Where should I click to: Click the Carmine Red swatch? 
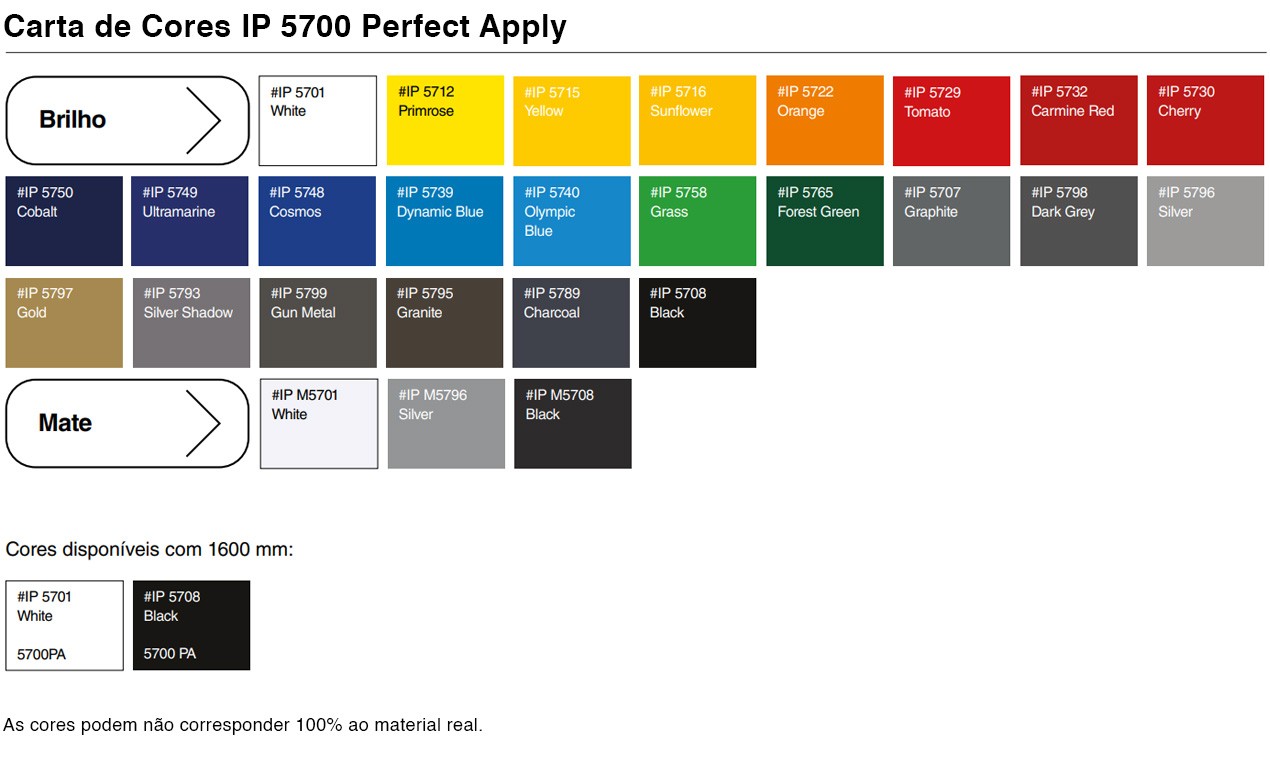click(1079, 120)
